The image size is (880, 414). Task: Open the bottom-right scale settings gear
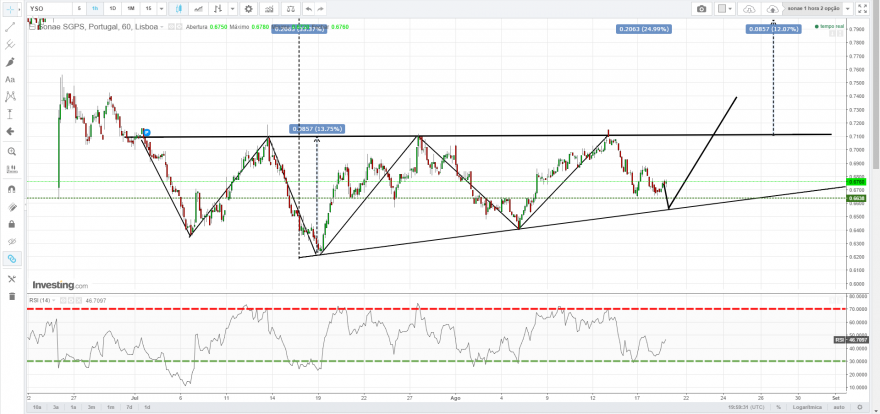coord(859,407)
